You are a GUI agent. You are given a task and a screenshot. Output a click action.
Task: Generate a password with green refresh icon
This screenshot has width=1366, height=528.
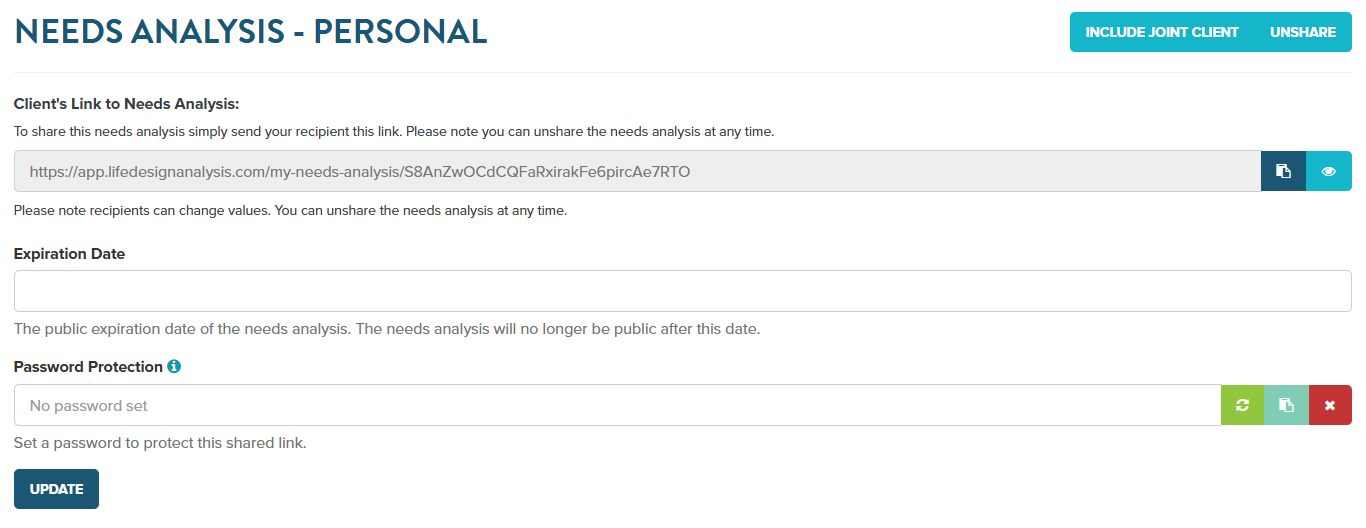pyautogui.click(x=1242, y=405)
